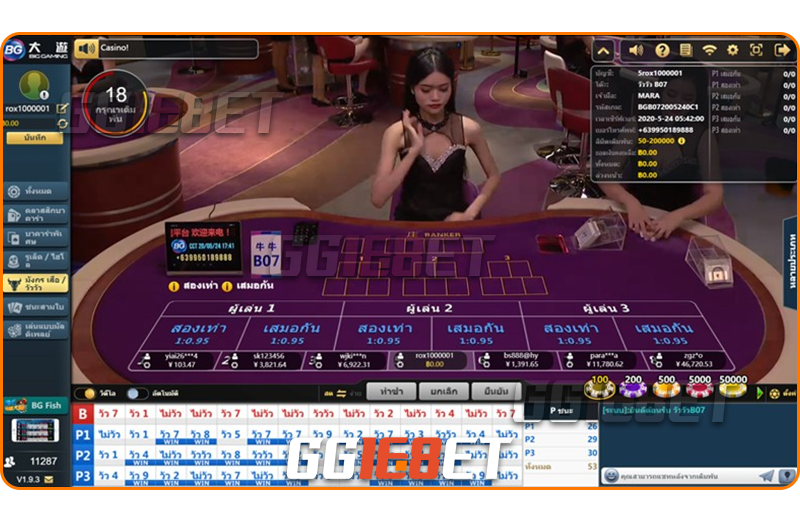Mute sound via the top-right speaker icon
The image size is (800, 522).
point(636,50)
